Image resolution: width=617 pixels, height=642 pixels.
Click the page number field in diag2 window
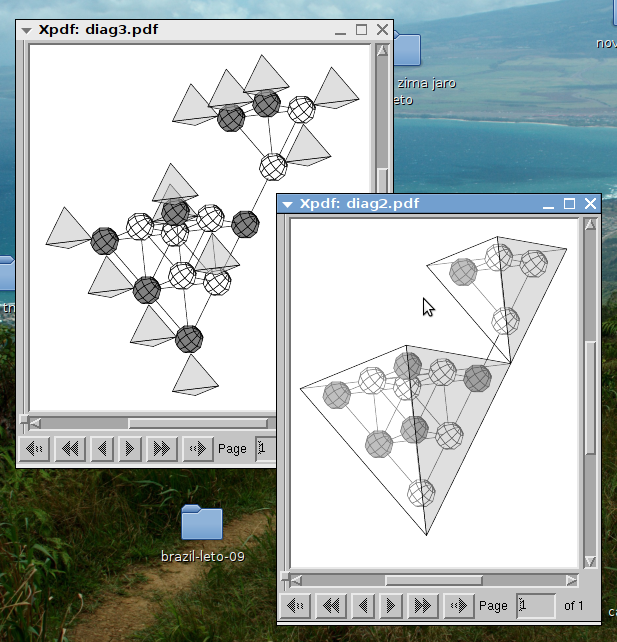(x=536, y=605)
